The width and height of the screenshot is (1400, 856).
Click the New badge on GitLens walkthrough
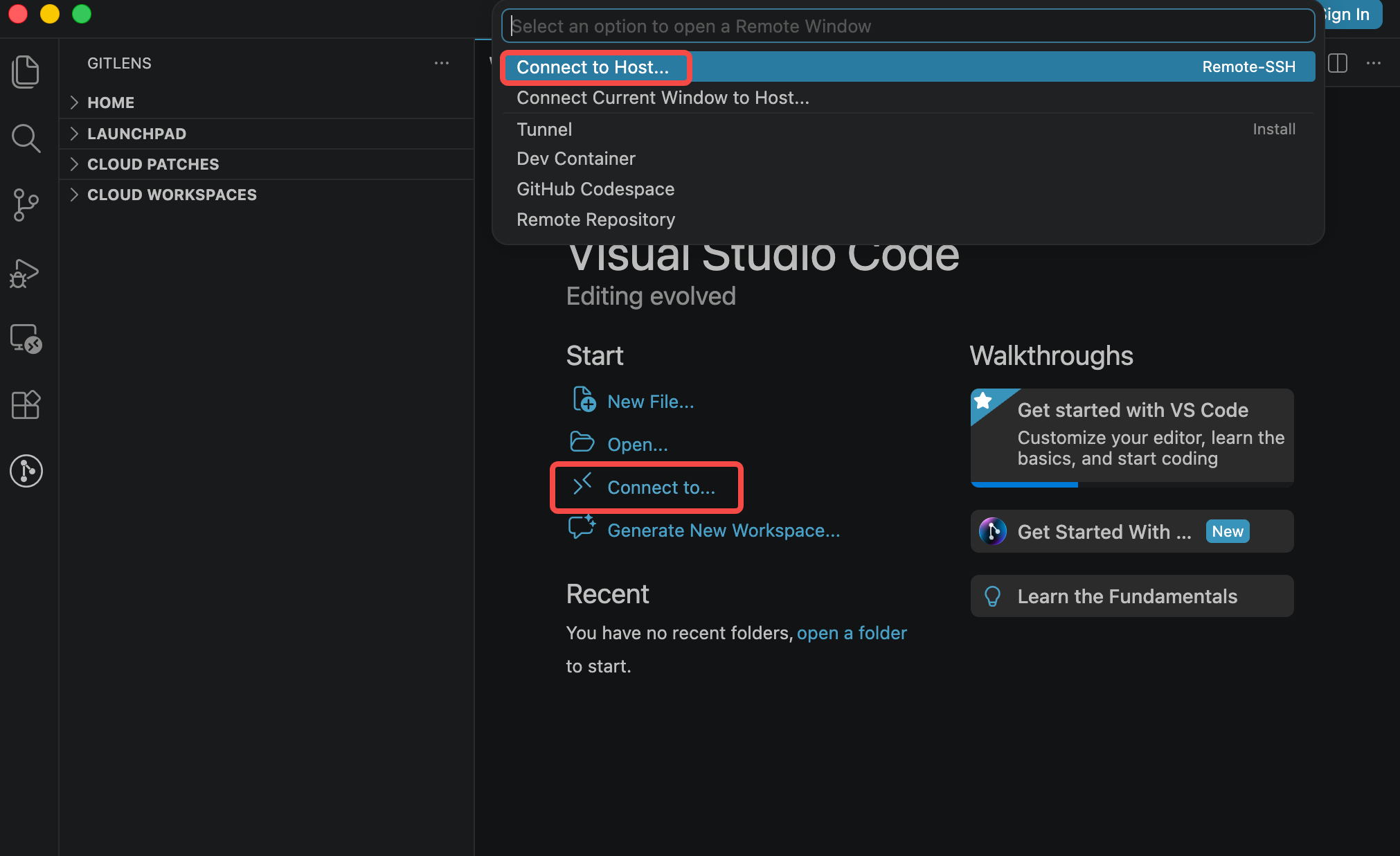pyautogui.click(x=1228, y=531)
